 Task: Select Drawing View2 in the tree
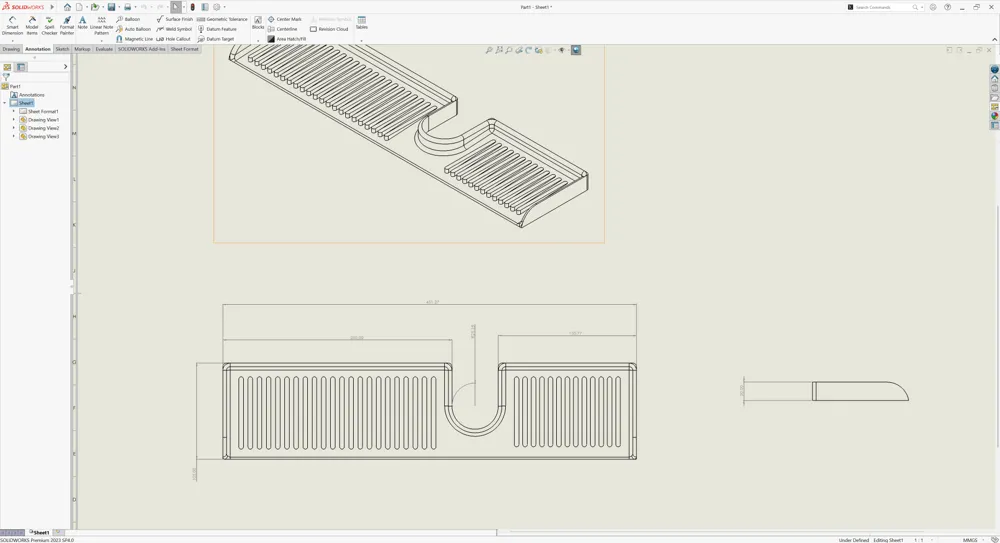pyautogui.click(x=39, y=128)
